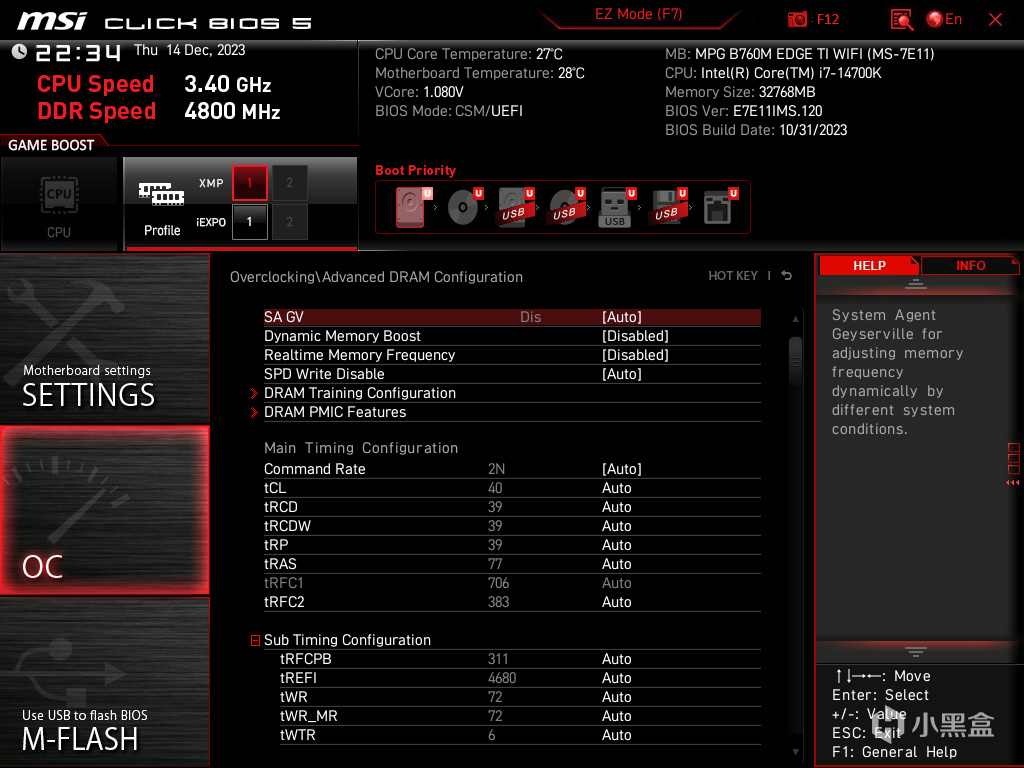Click the help panel top resize handle
1024x768 pixels.
[x=916, y=283]
